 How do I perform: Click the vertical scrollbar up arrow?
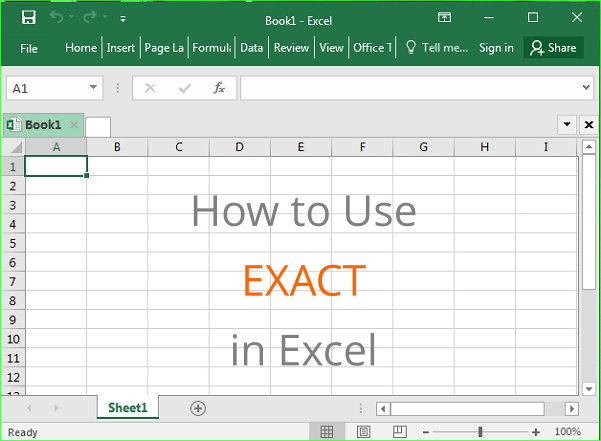589,147
